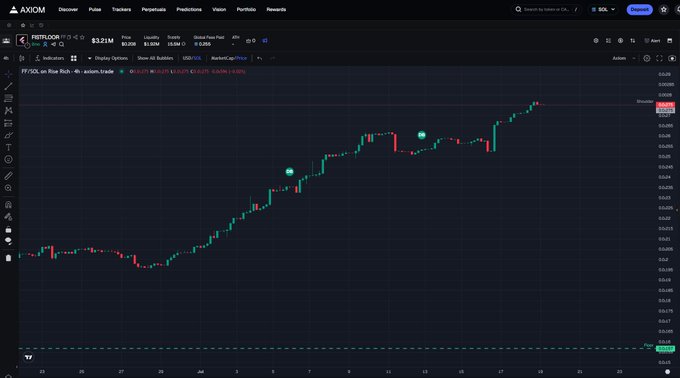The image size is (680, 378).
Task: Select the pattern drawing tool
Action: point(8,111)
